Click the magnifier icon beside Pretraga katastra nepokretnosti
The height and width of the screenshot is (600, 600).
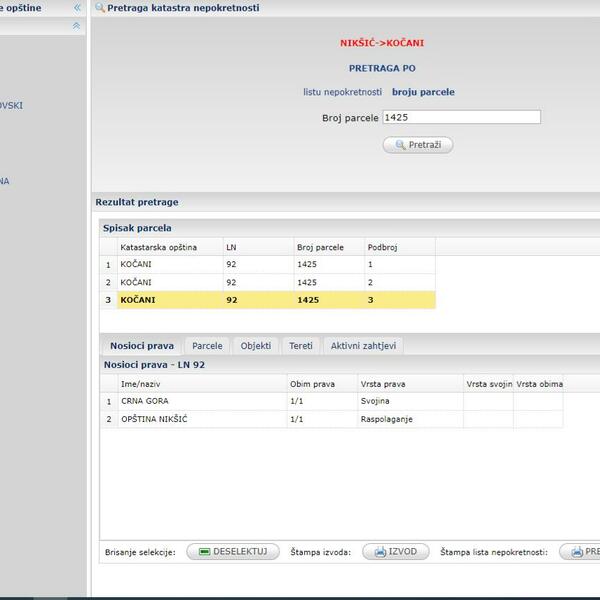[x=100, y=8]
